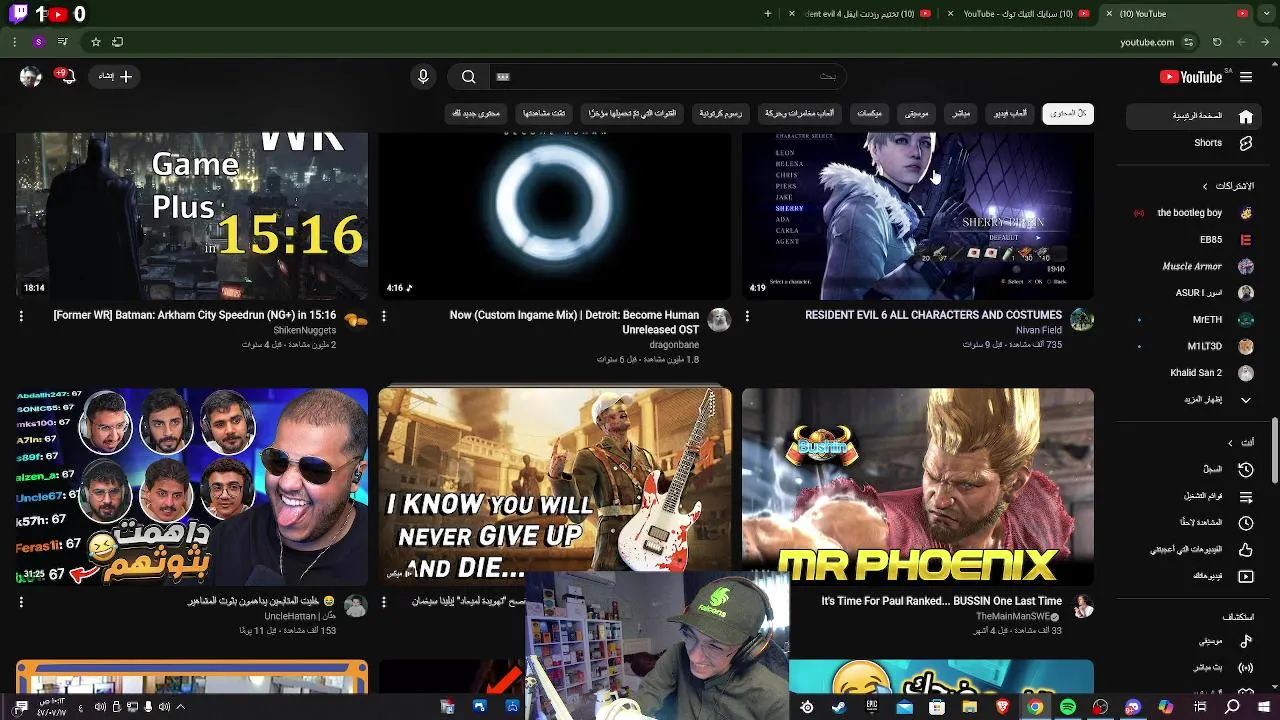The height and width of the screenshot is (720, 1280).
Task: Open more options for Resident Evil 6 video
Action: pos(747,316)
